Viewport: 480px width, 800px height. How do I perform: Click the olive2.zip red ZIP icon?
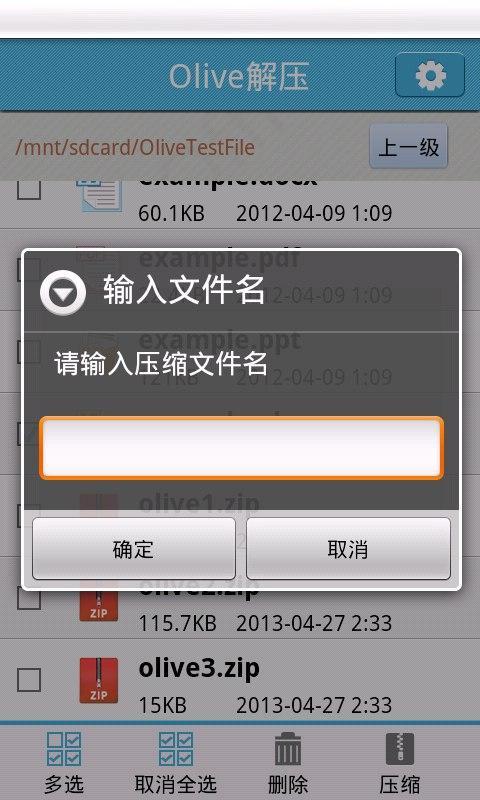tap(98, 606)
